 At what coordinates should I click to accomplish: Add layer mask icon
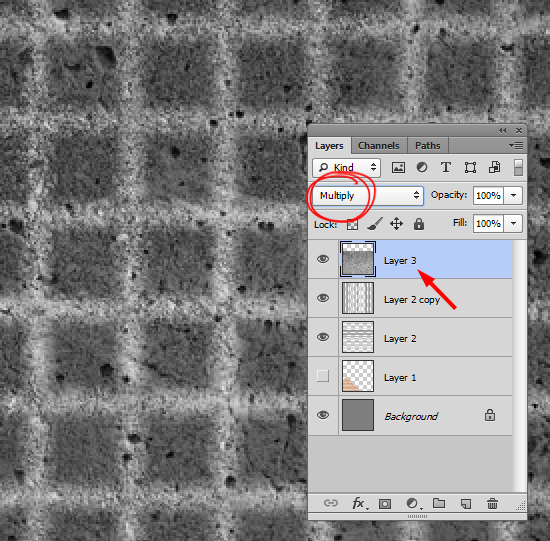click(385, 504)
